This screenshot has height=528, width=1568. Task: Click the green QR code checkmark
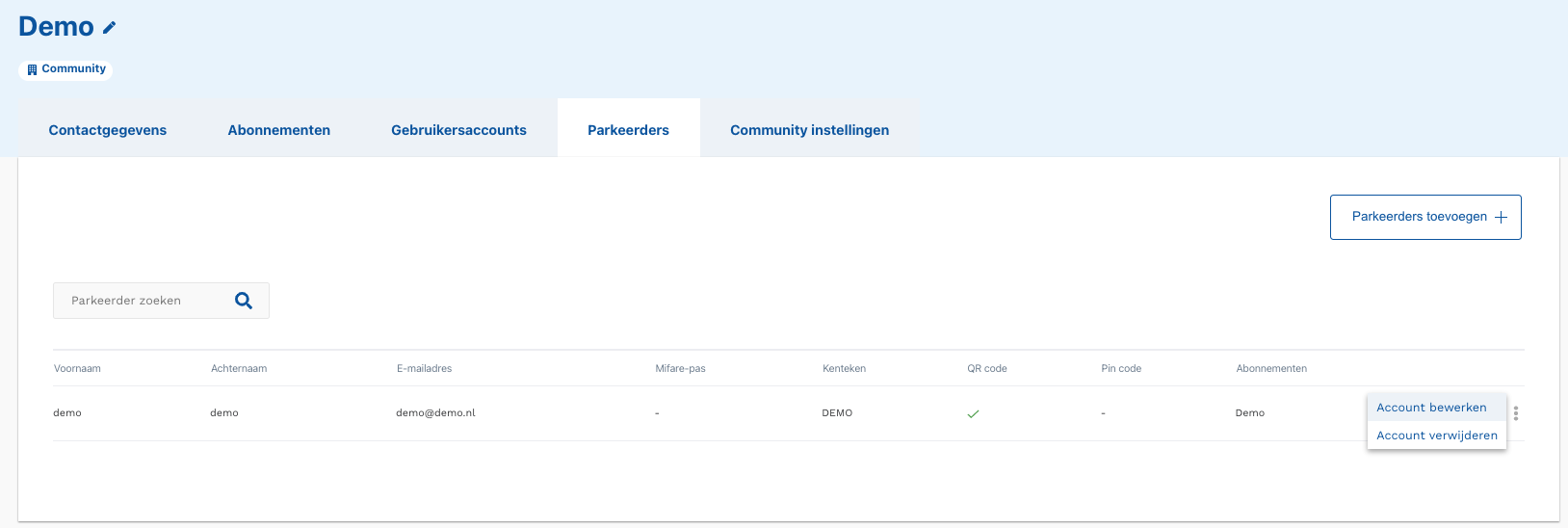click(x=973, y=413)
